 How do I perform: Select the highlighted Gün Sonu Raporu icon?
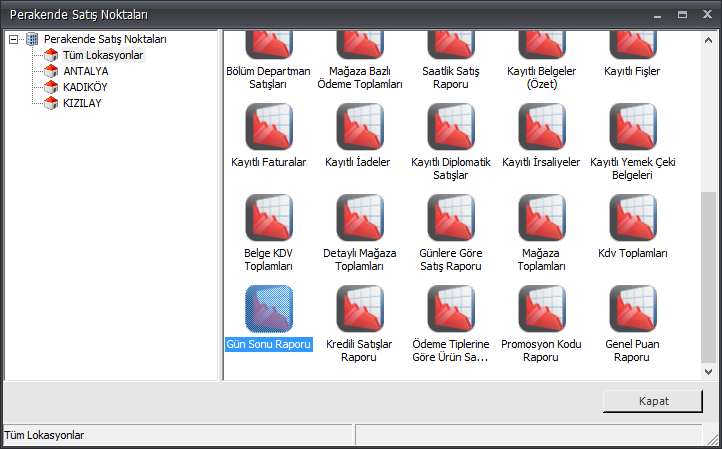coord(269,309)
